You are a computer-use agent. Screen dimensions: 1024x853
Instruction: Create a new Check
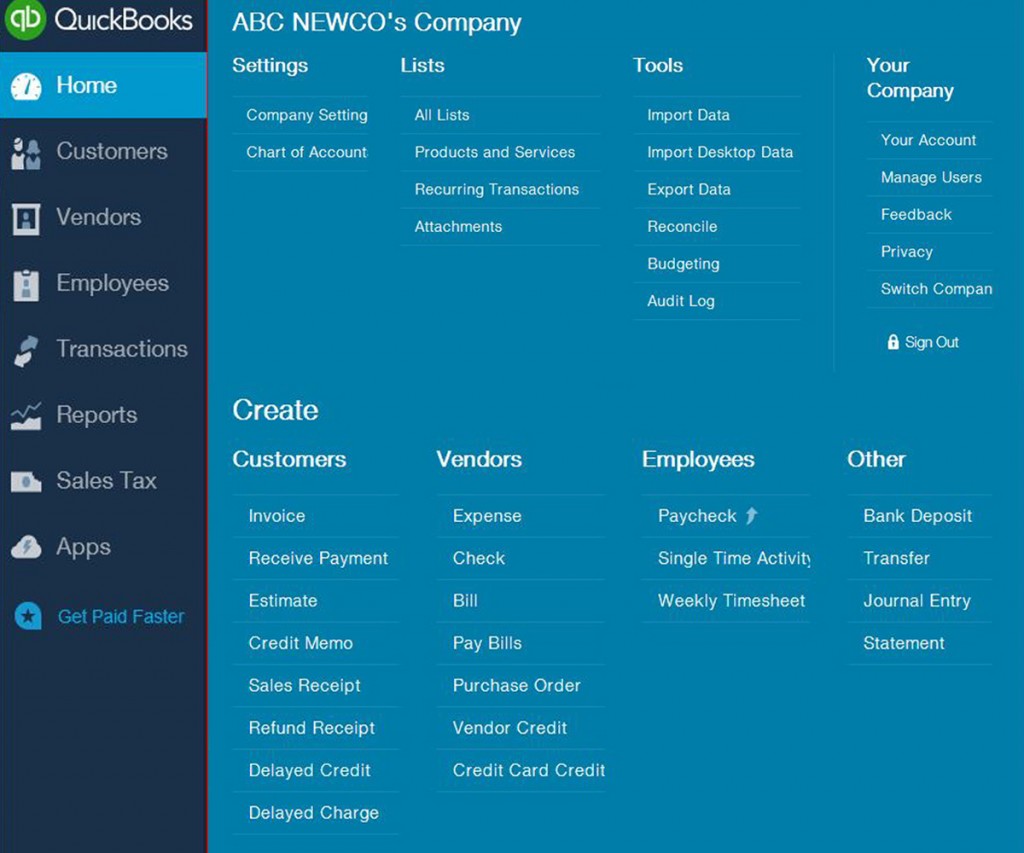pos(479,558)
